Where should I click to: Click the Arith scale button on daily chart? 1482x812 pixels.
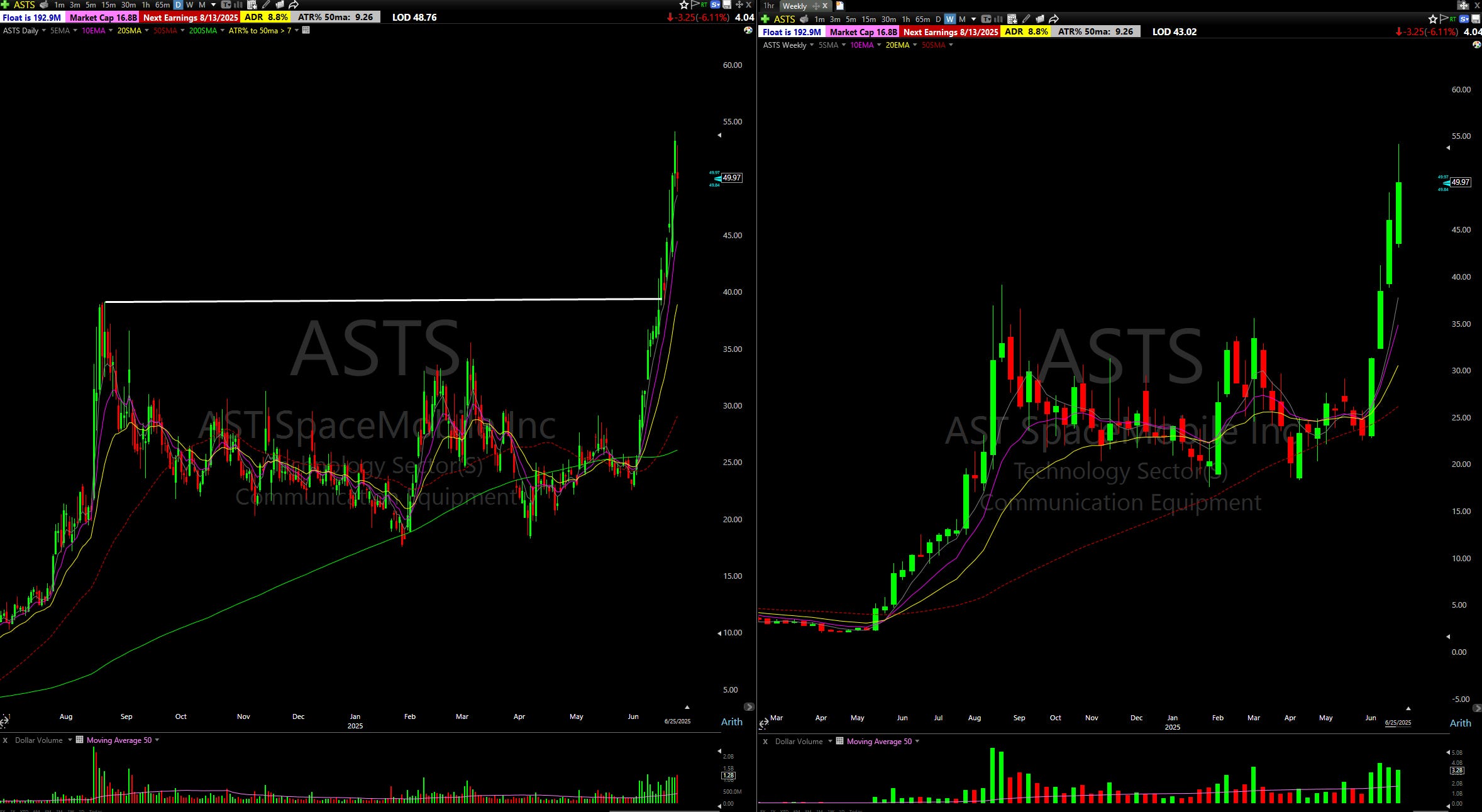[x=731, y=722]
